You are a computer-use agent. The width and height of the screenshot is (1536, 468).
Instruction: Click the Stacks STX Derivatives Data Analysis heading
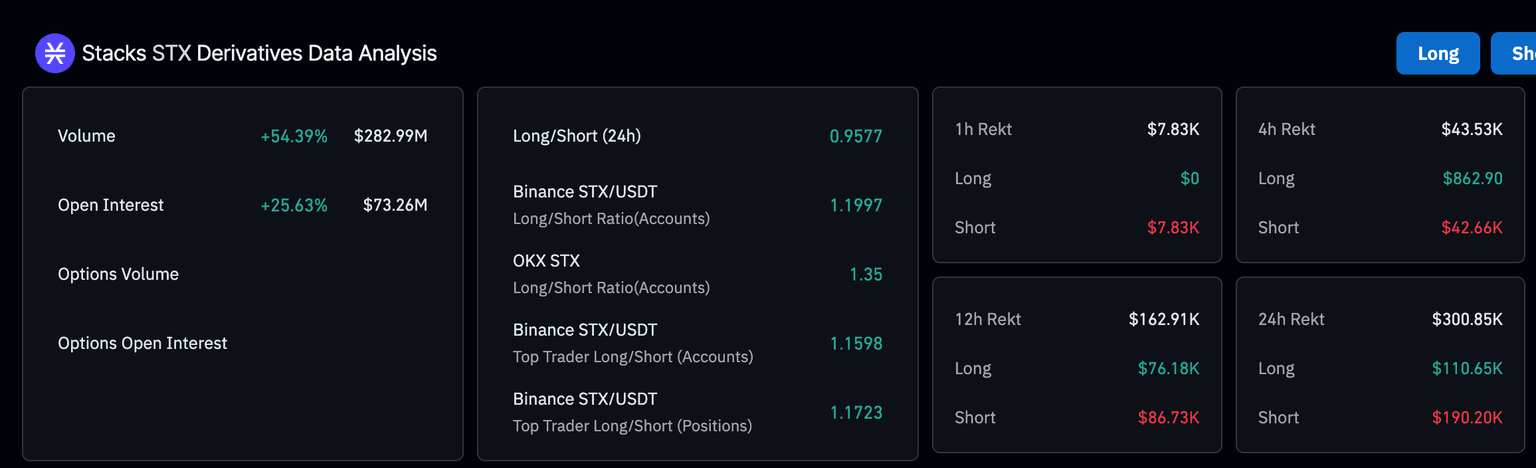click(x=259, y=53)
